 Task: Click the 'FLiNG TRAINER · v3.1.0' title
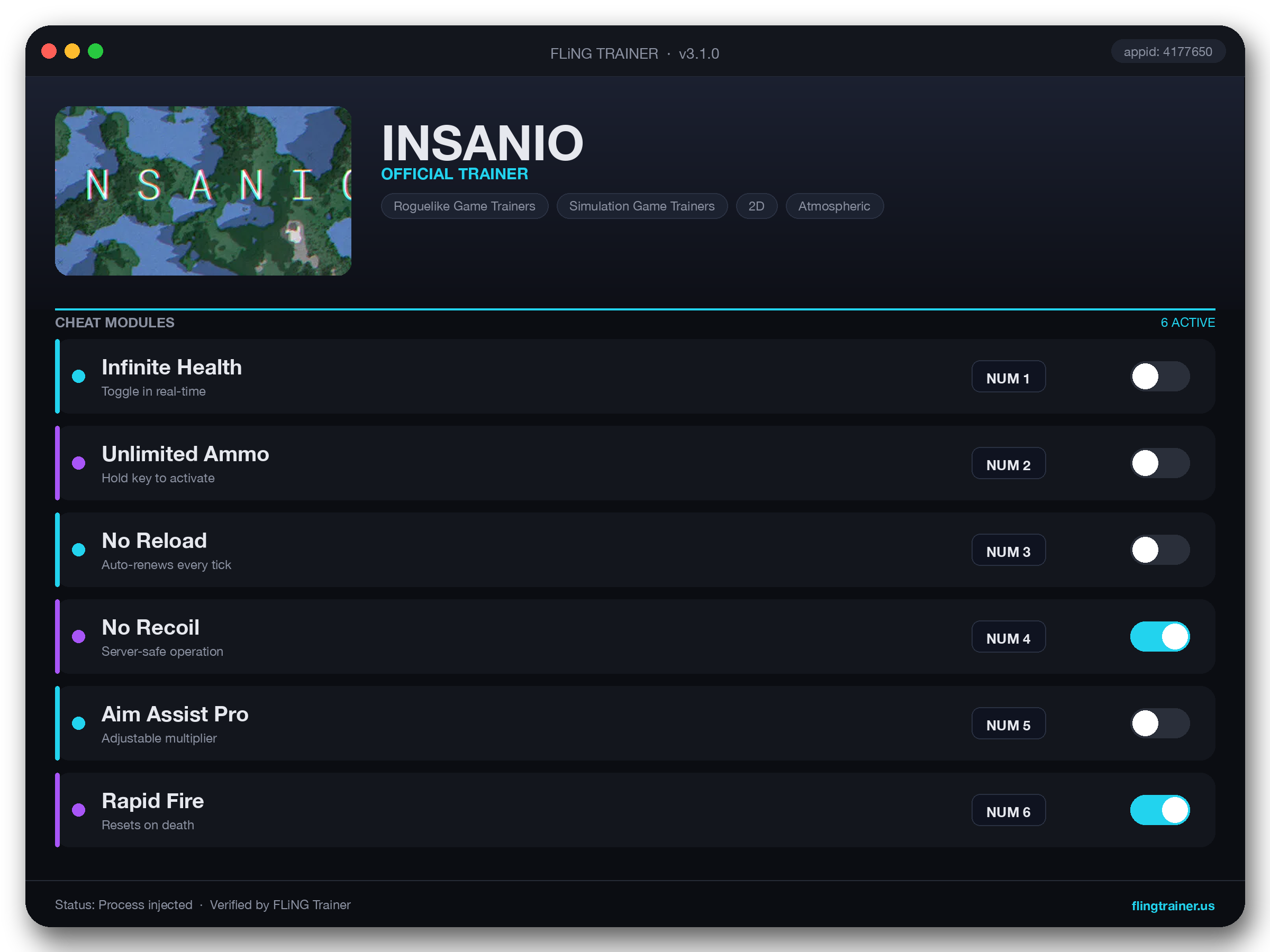[634, 53]
